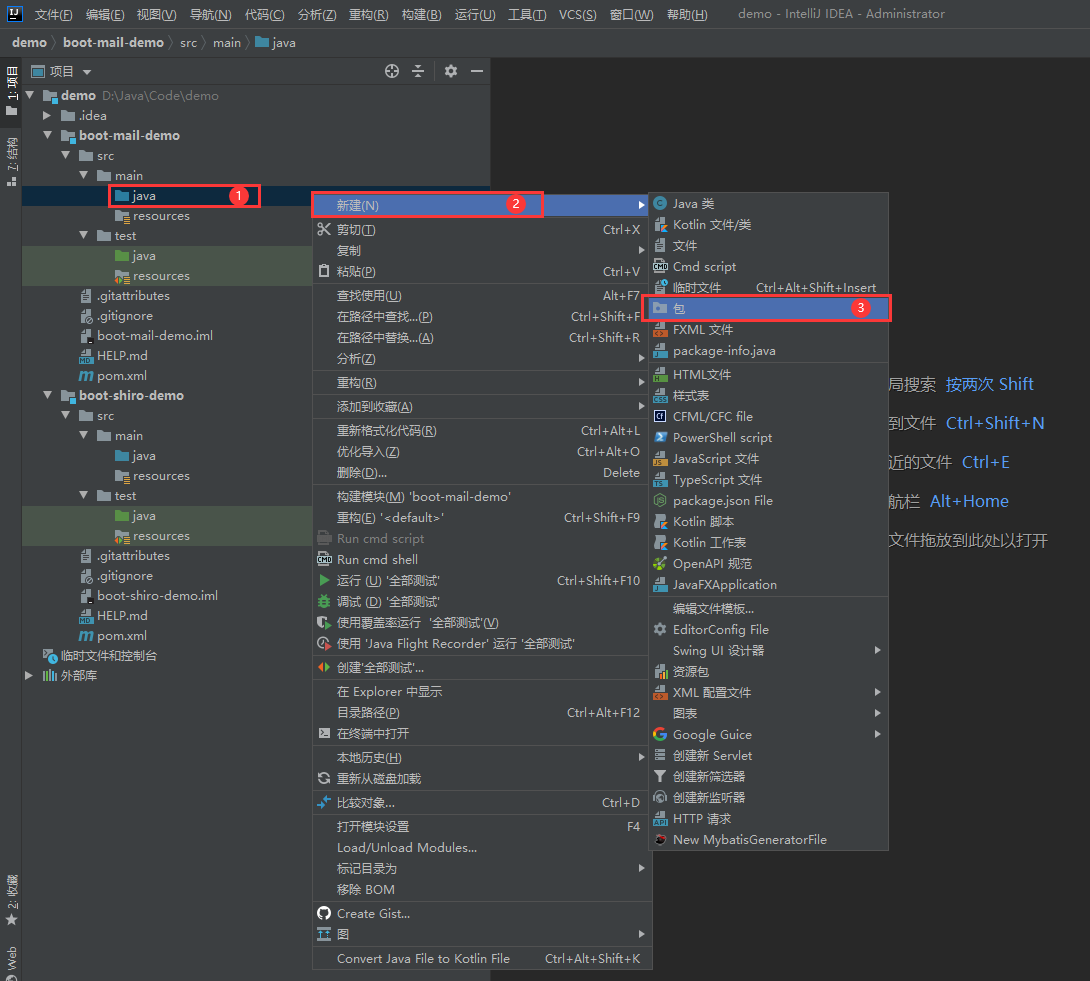Click the HTML文件 icon
Image resolution: width=1090 pixels, height=981 pixels.
[660, 374]
